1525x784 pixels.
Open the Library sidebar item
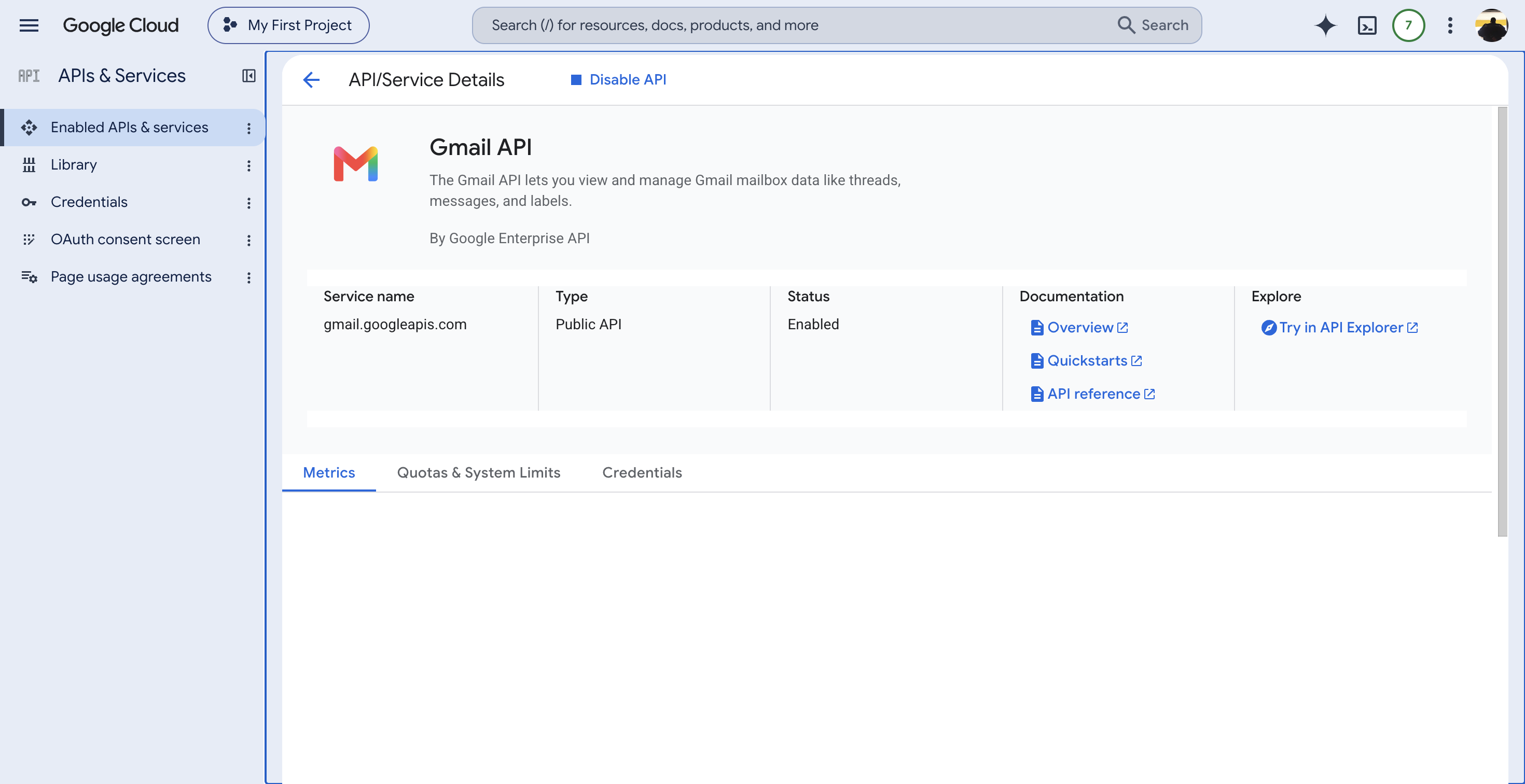tap(74, 164)
